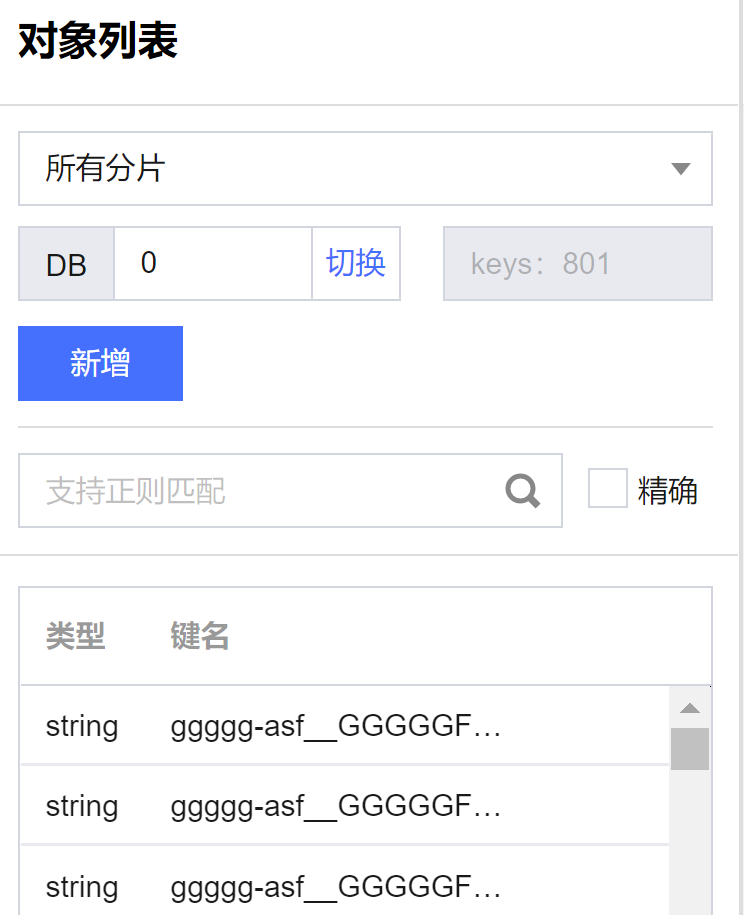Focus the DB number input field
Image resolution: width=744 pixels, height=915 pixels.
click(213, 263)
